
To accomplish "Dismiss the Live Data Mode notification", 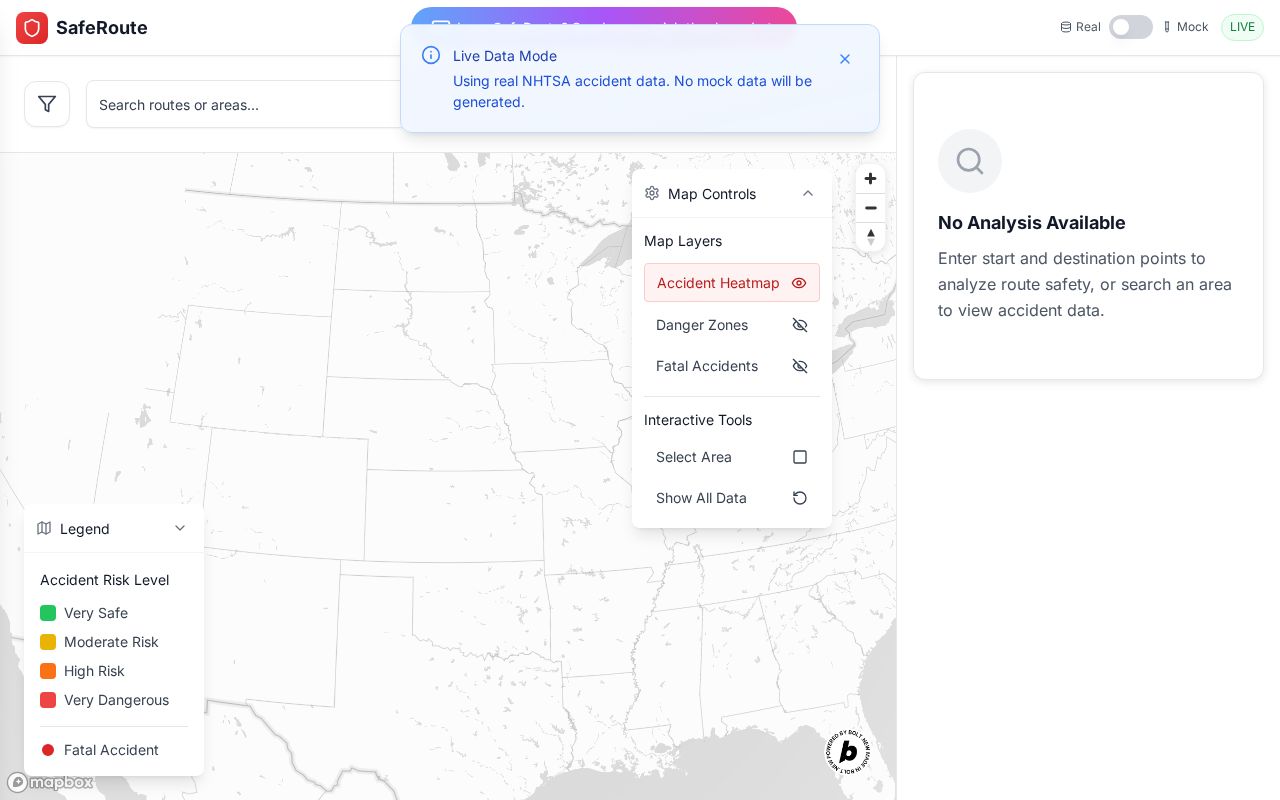I will tap(845, 59).
